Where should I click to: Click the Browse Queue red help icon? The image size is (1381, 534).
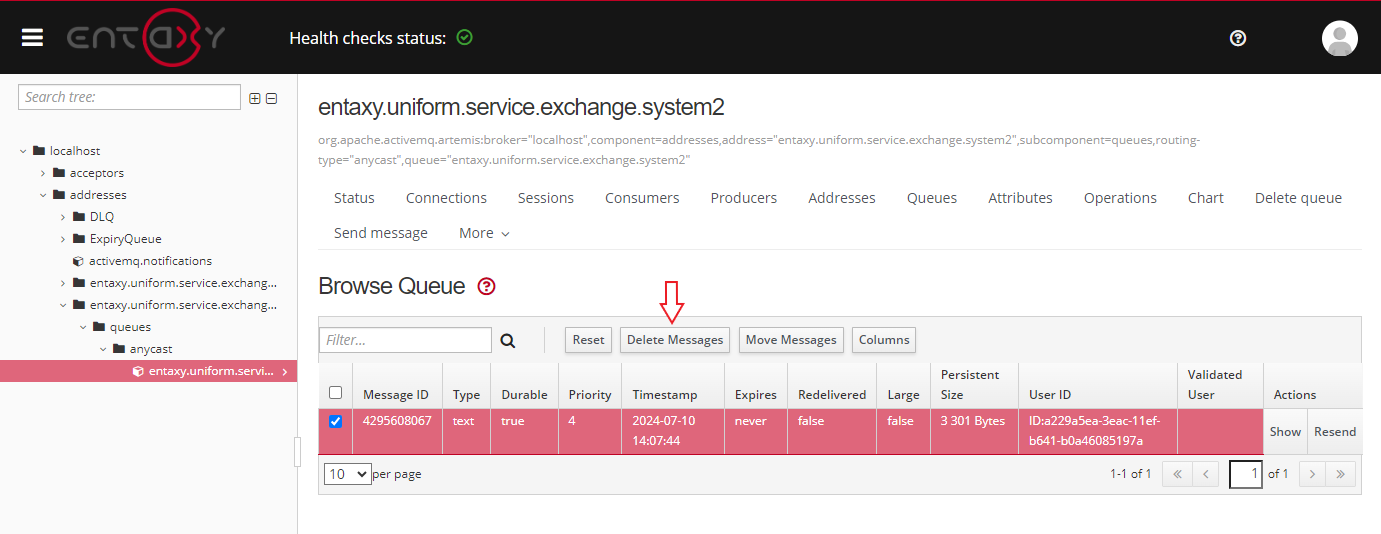487,287
